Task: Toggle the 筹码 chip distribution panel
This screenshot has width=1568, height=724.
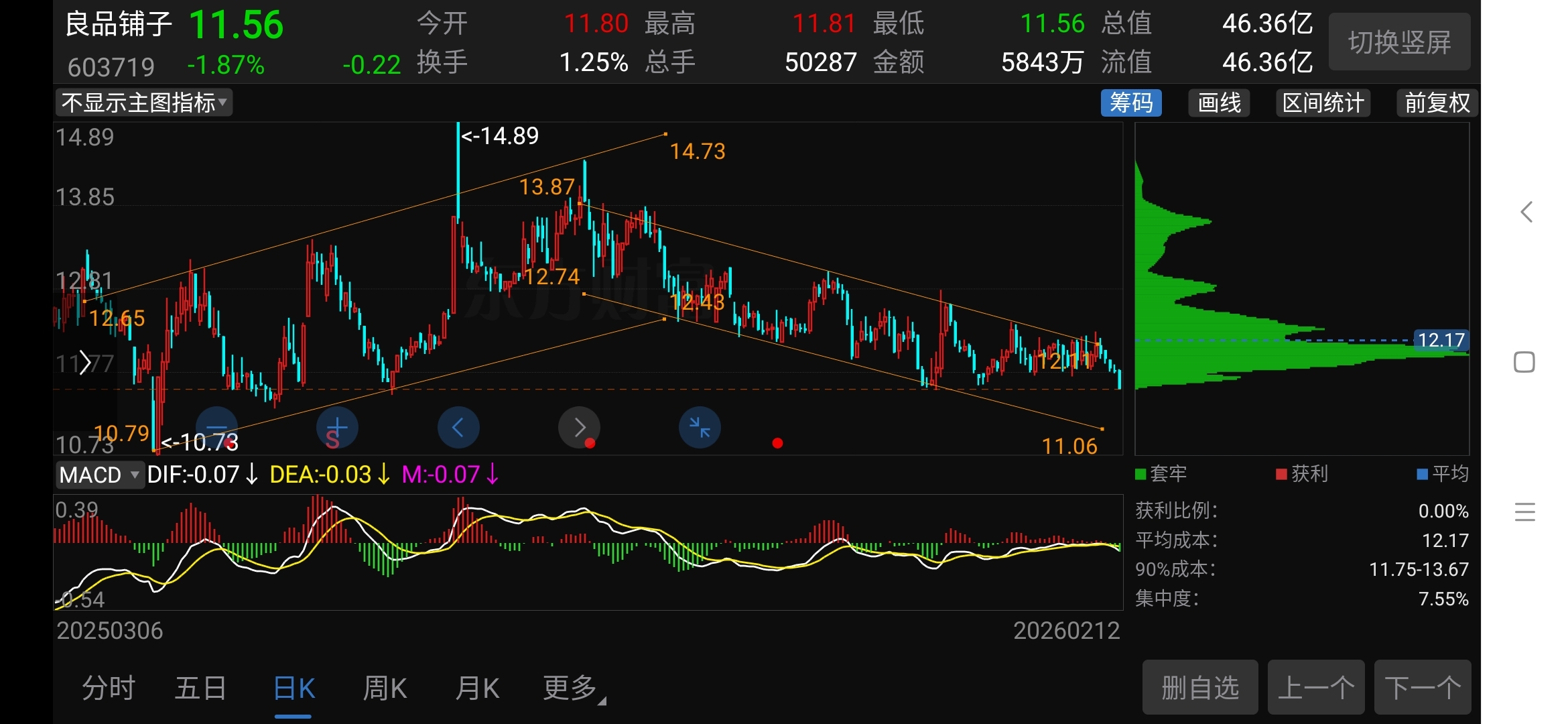Action: point(1131,103)
